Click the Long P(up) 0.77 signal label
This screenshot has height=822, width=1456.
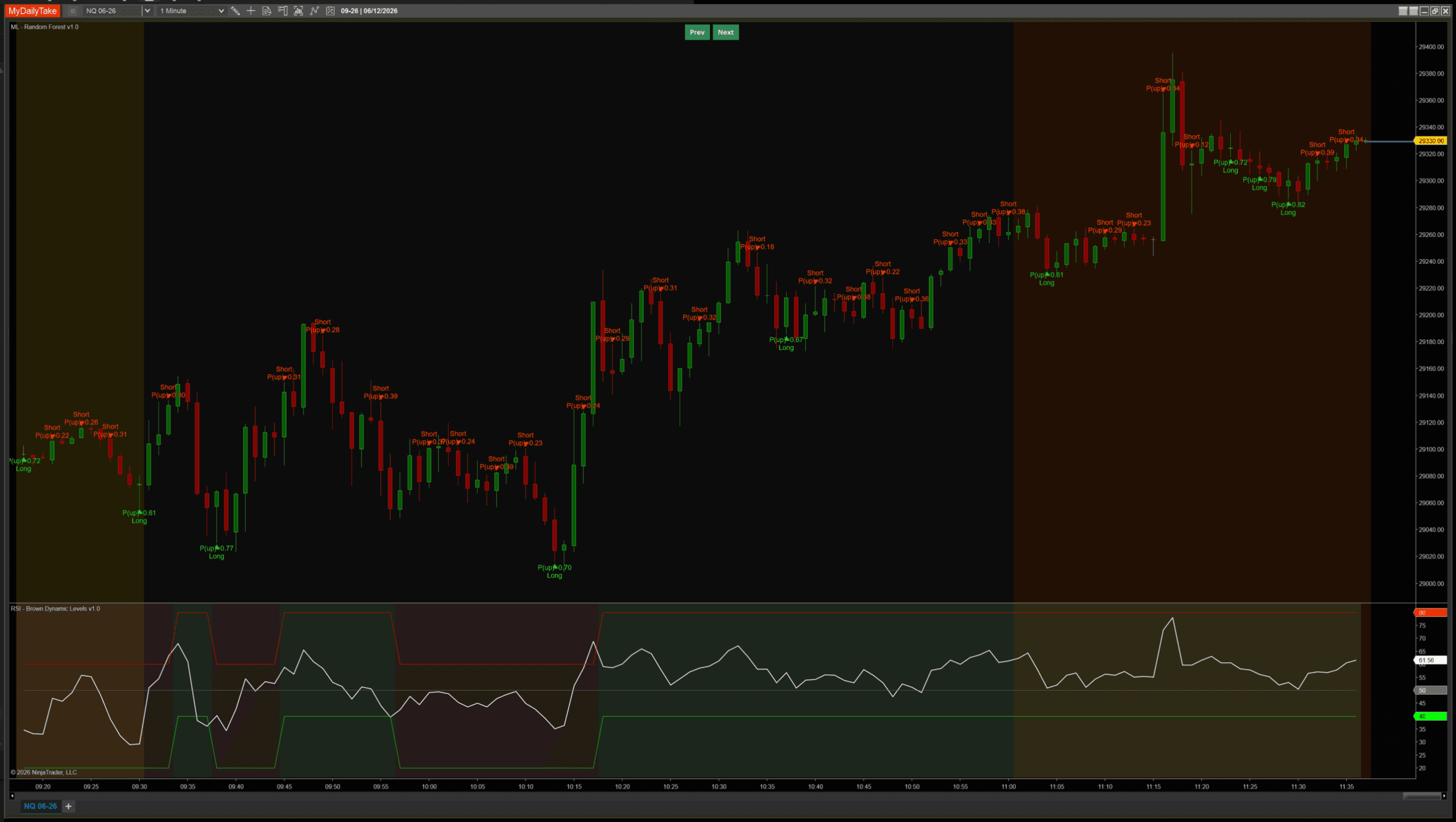point(217,552)
